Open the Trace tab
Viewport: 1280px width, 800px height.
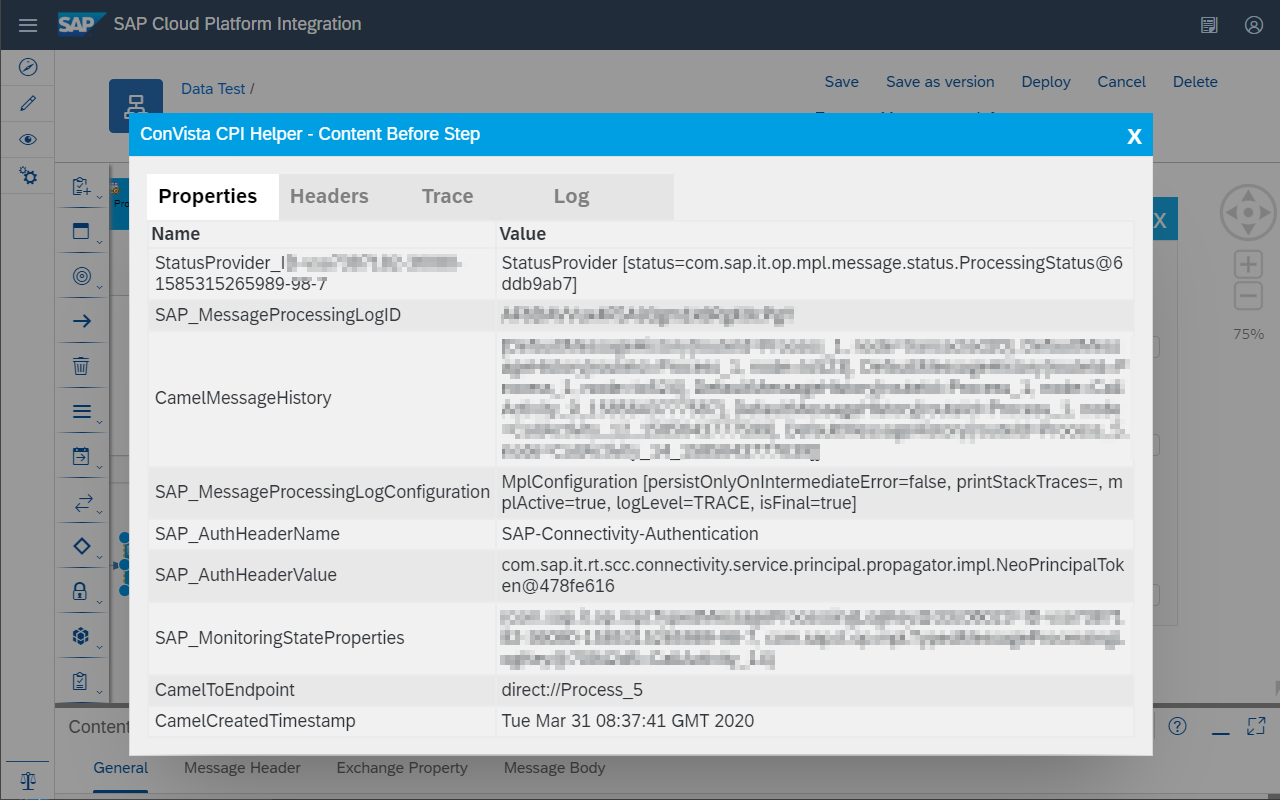pos(447,196)
